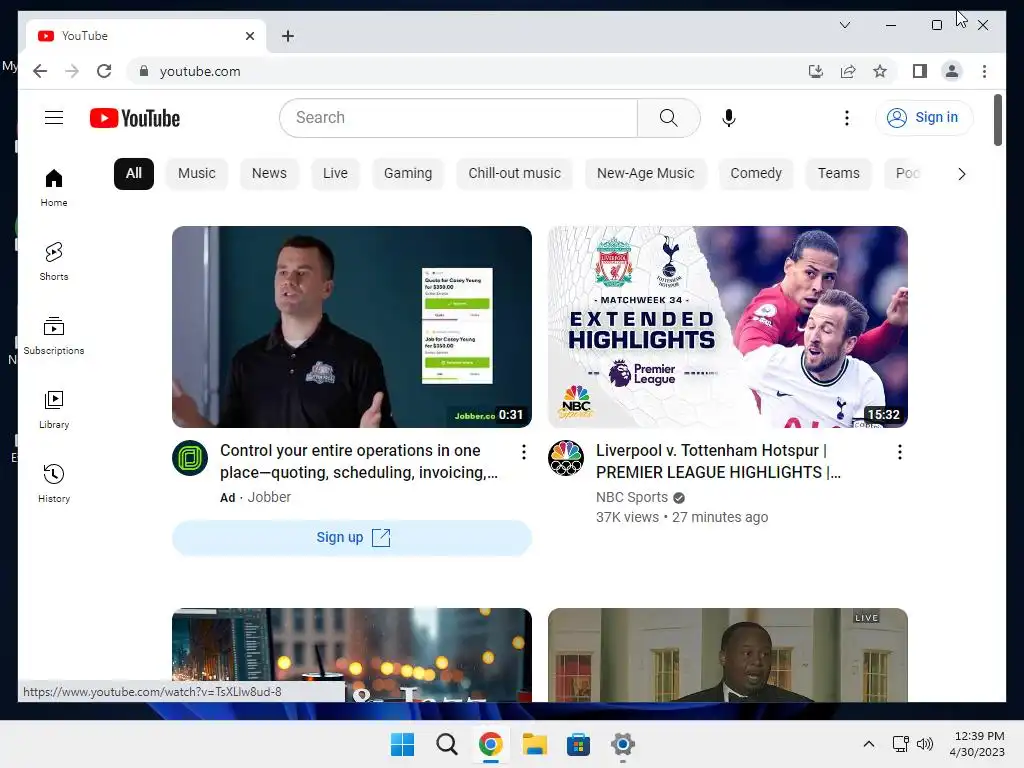The image size is (1024, 768).
Task: Click the youtube.com address bar
Action: pyautogui.click(x=457, y=71)
